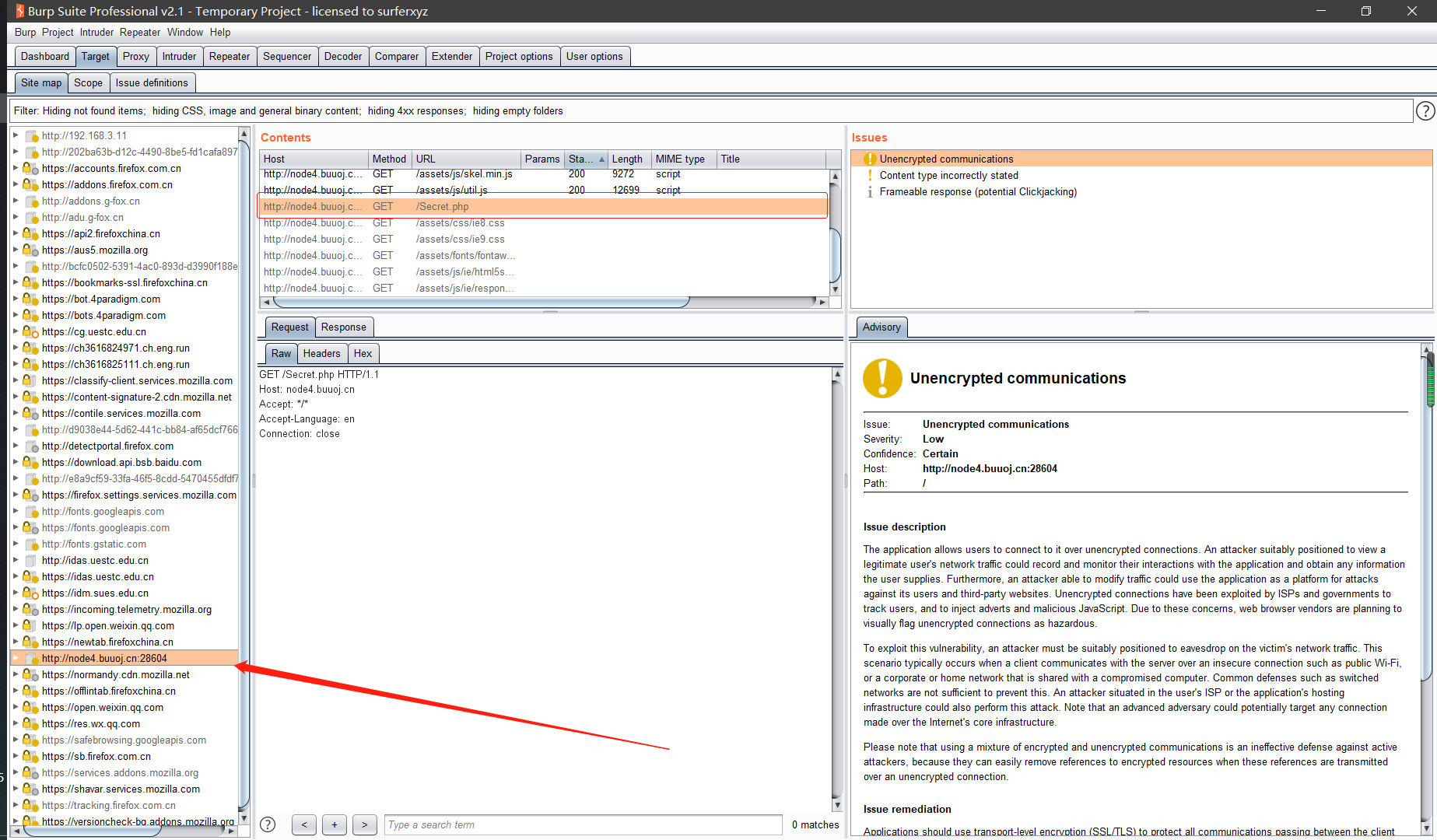
Task: Click the site map tree vertical scrollbar
Action: (x=244, y=474)
